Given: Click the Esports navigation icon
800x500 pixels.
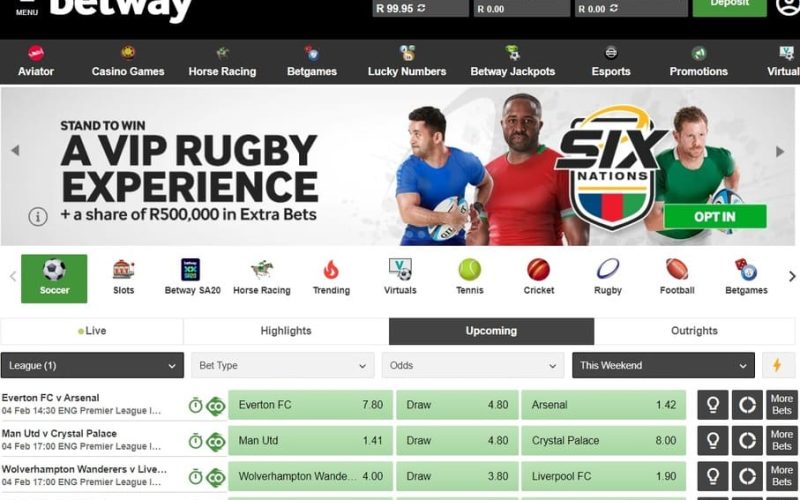Looking at the screenshot, I should click(611, 53).
